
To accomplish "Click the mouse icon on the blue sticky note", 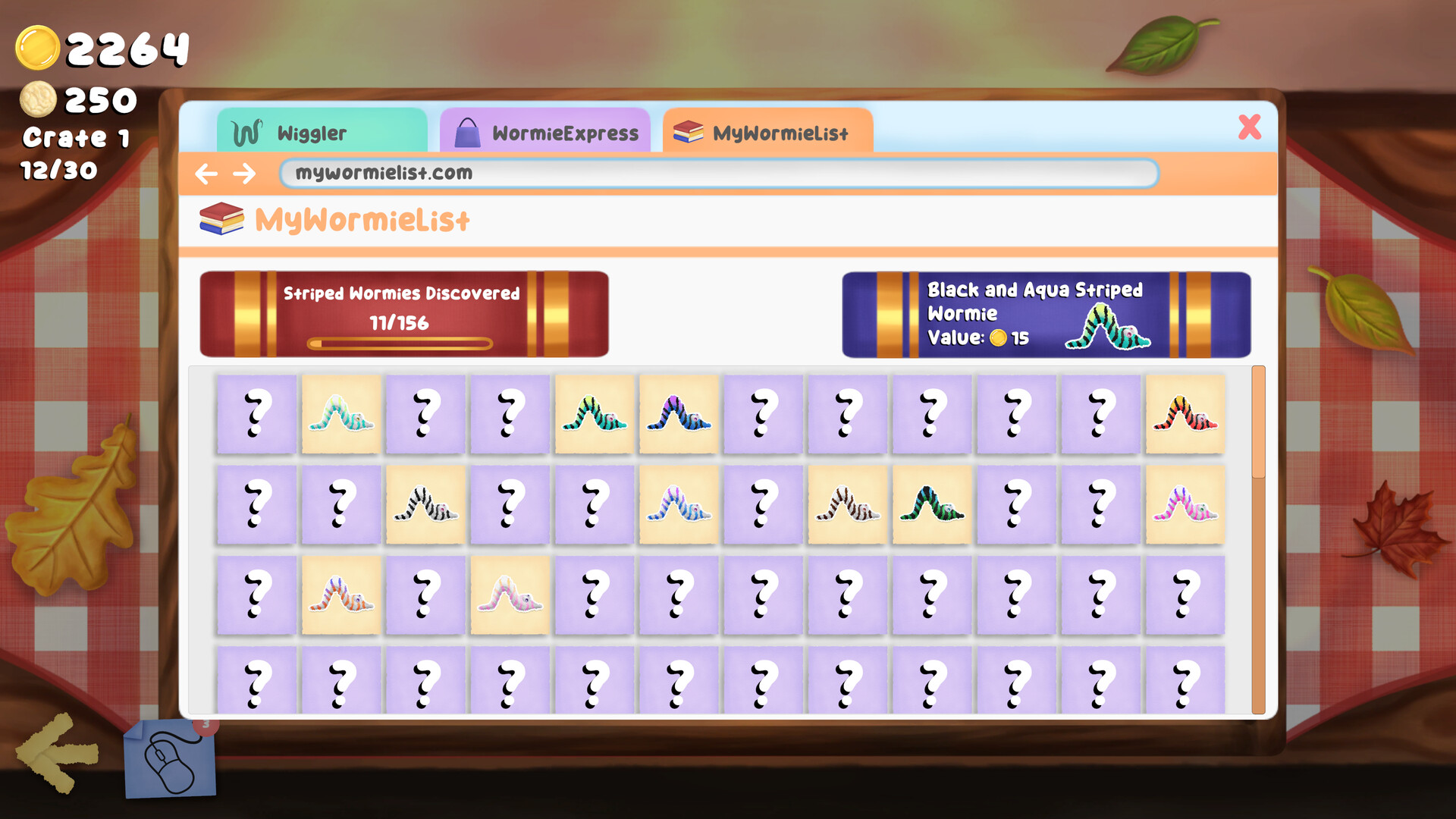I will [168, 763].
